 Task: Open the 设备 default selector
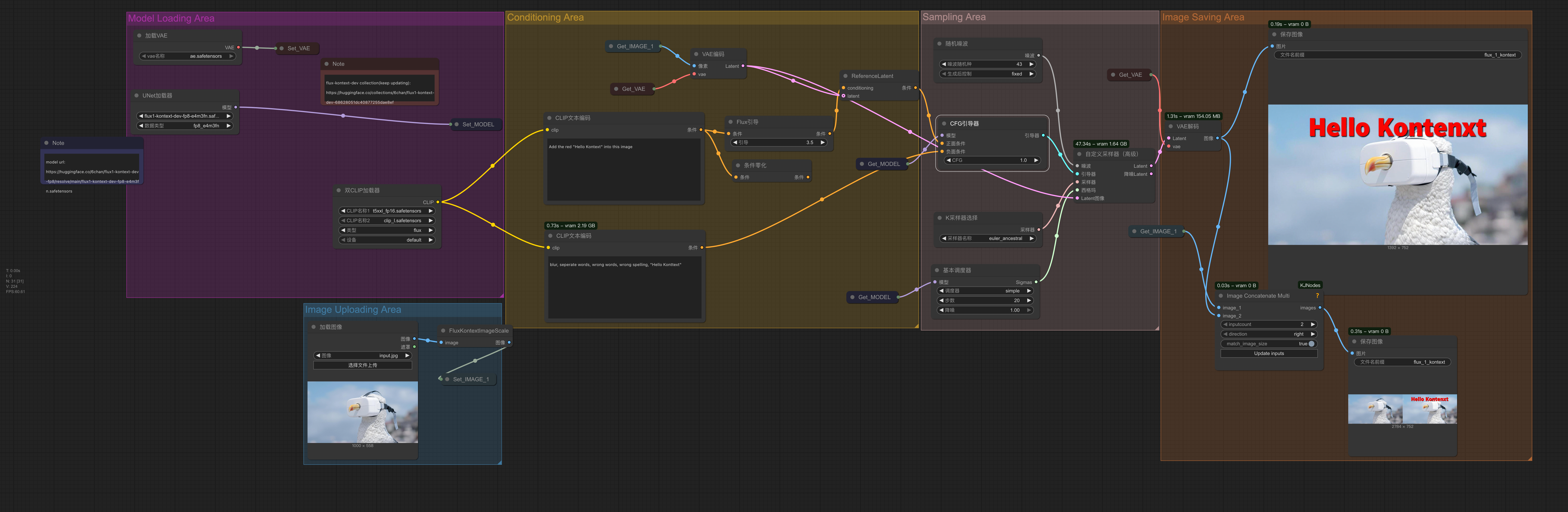click(x=387, y=240)
